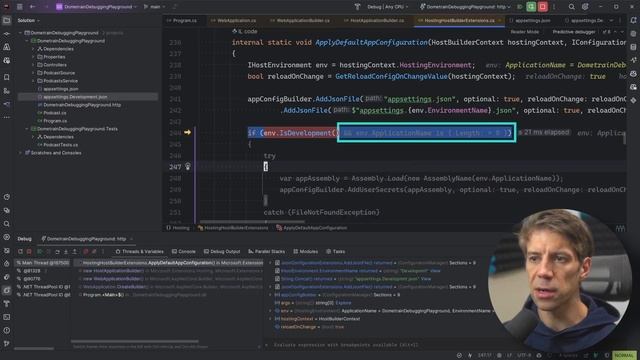640x360 pixels.
Task: Open run configuration DometrainDebuggingPlayground: http dropdown
Action: [465, 7]
